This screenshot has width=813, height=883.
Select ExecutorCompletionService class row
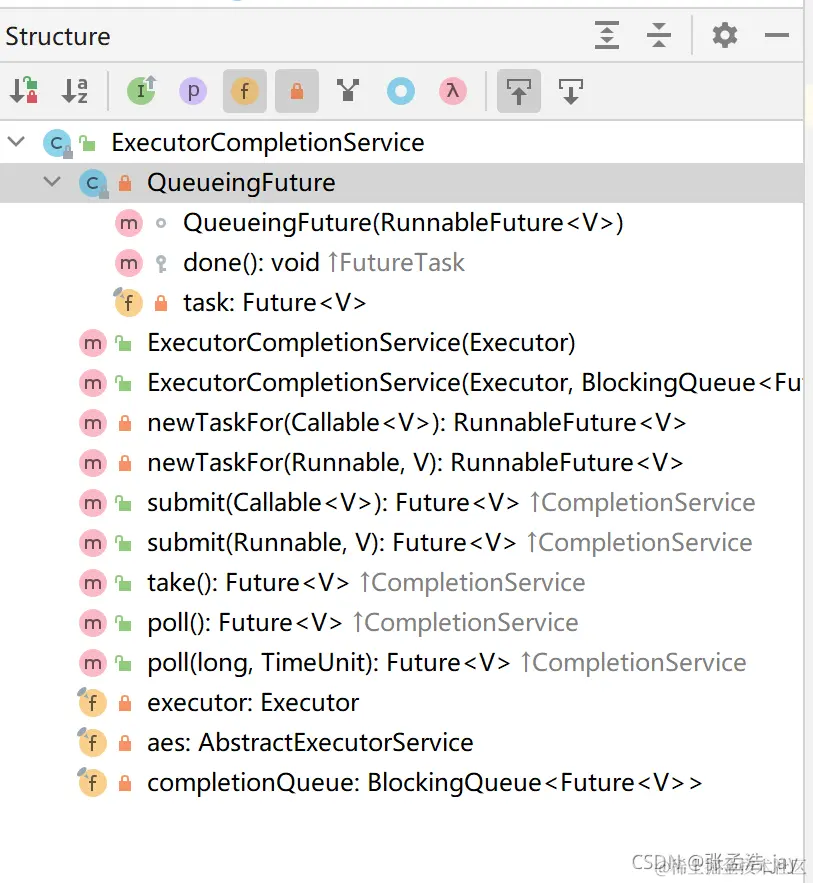pyautogui.click(x=401, y=142)
